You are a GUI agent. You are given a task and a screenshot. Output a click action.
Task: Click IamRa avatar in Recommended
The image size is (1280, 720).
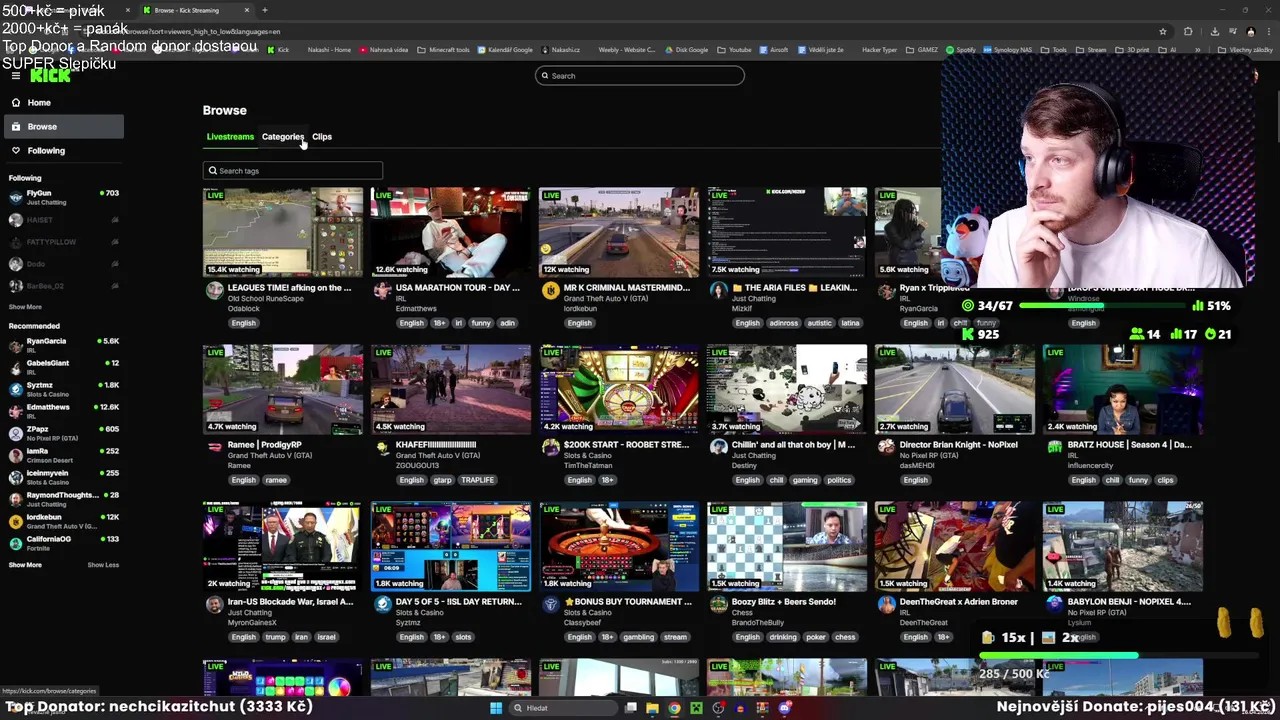click(15, 455)
